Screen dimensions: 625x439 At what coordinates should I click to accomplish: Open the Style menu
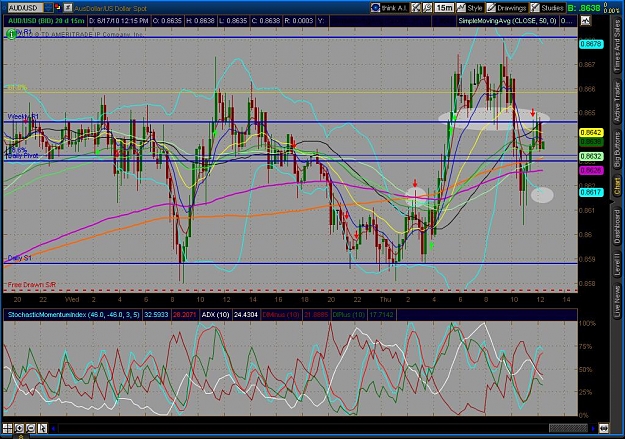[470, 8]
